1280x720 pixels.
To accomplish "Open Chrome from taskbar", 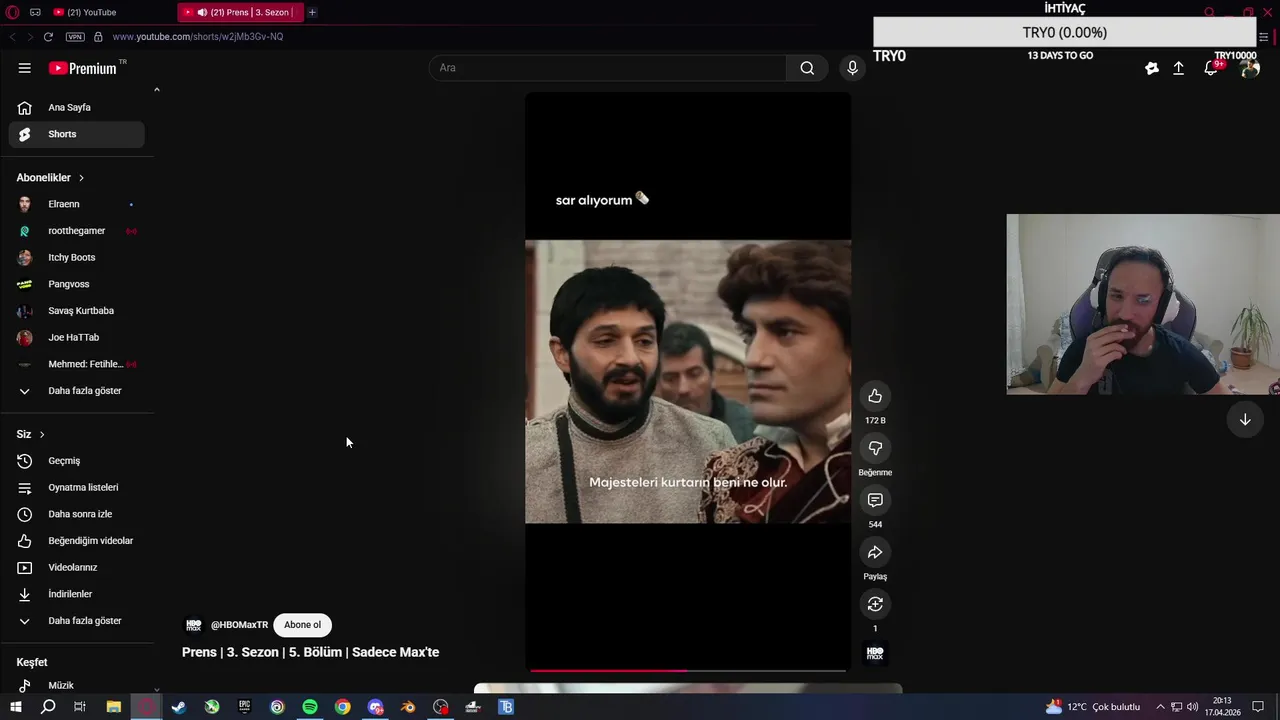I will pyautogui.click(x=343, y=707).
